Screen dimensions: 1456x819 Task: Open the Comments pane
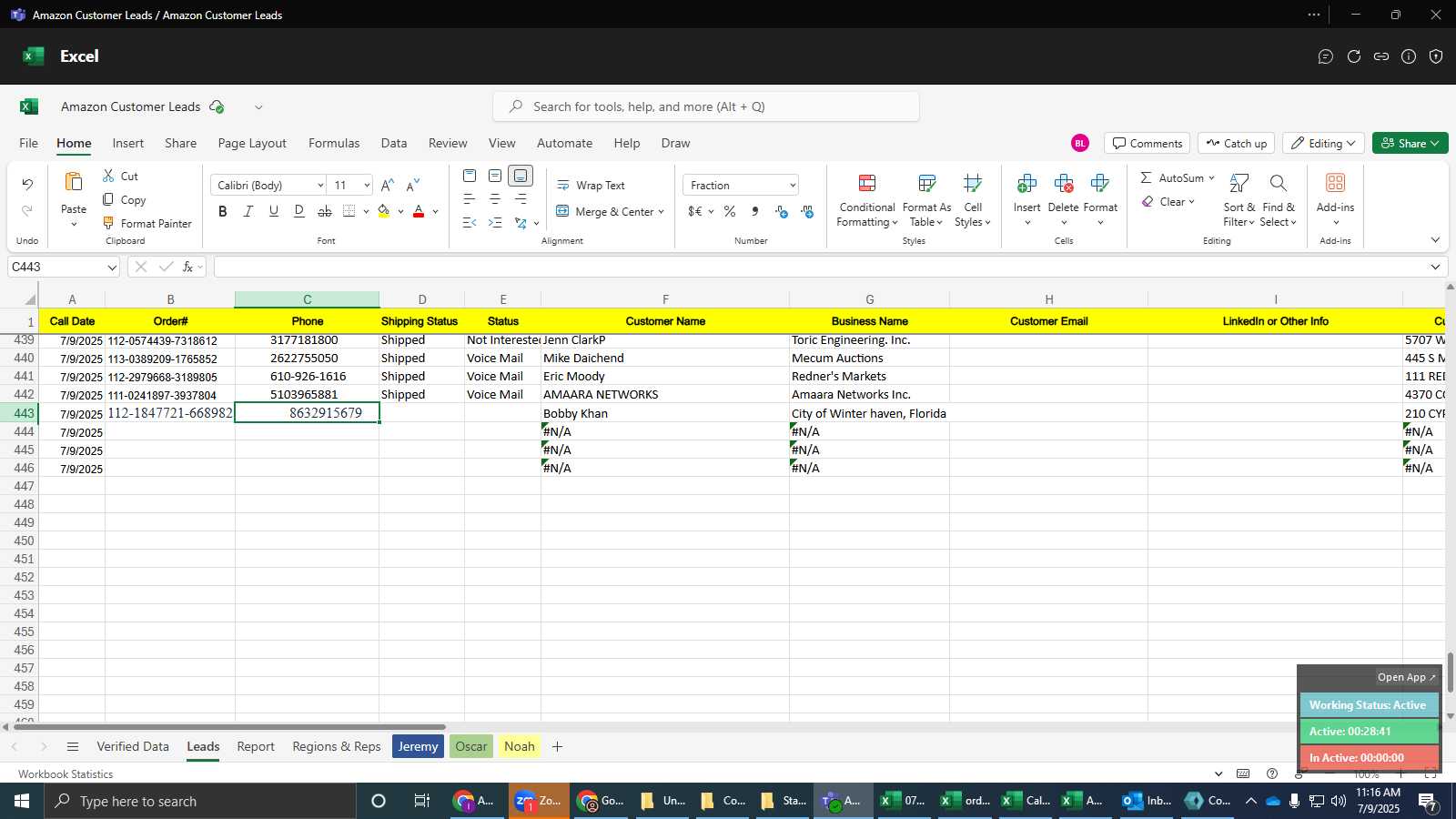pyautogui.click(x=1147, y=143)
